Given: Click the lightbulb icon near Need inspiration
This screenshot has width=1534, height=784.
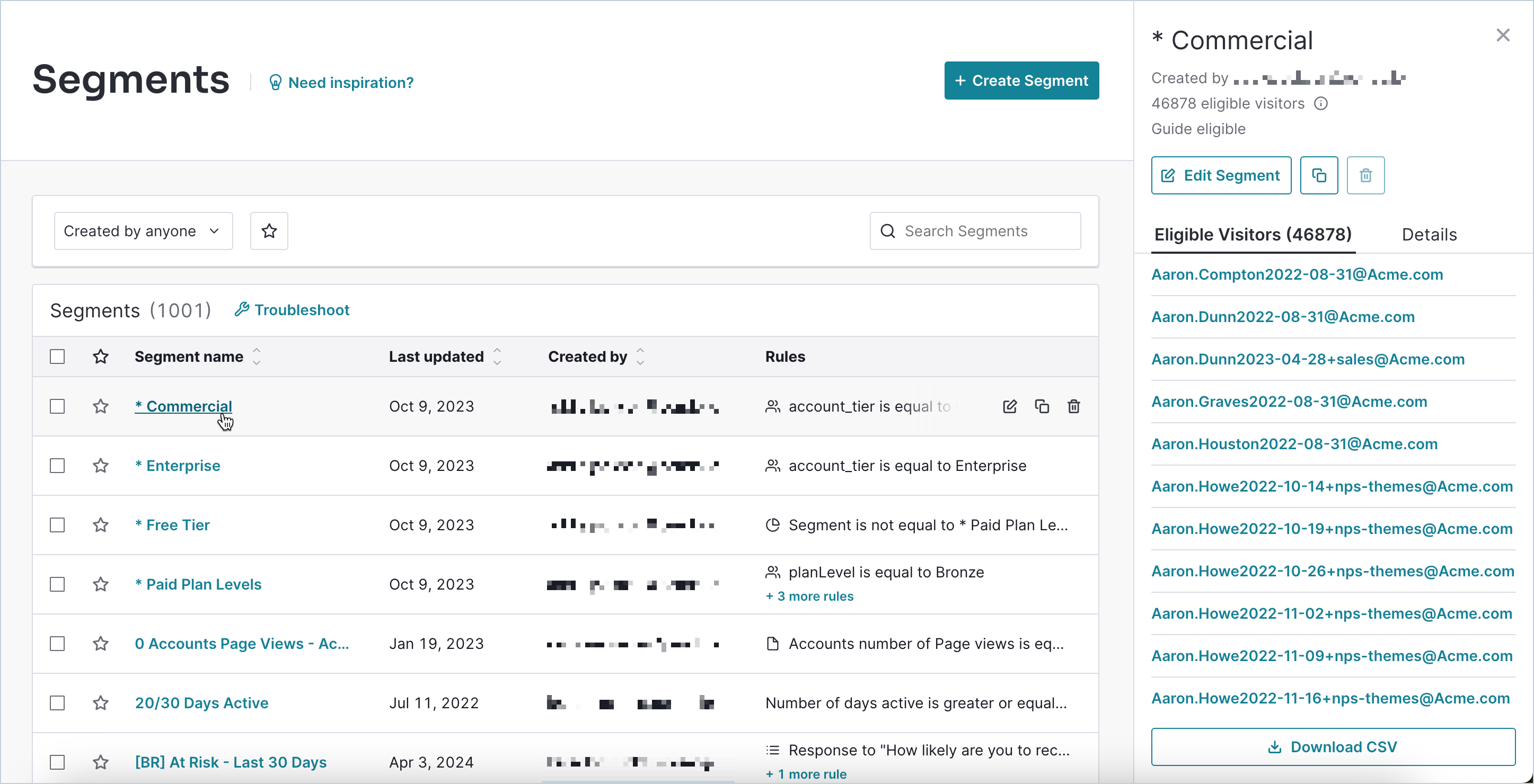Looking at the screenshot, I should (275, 83).
